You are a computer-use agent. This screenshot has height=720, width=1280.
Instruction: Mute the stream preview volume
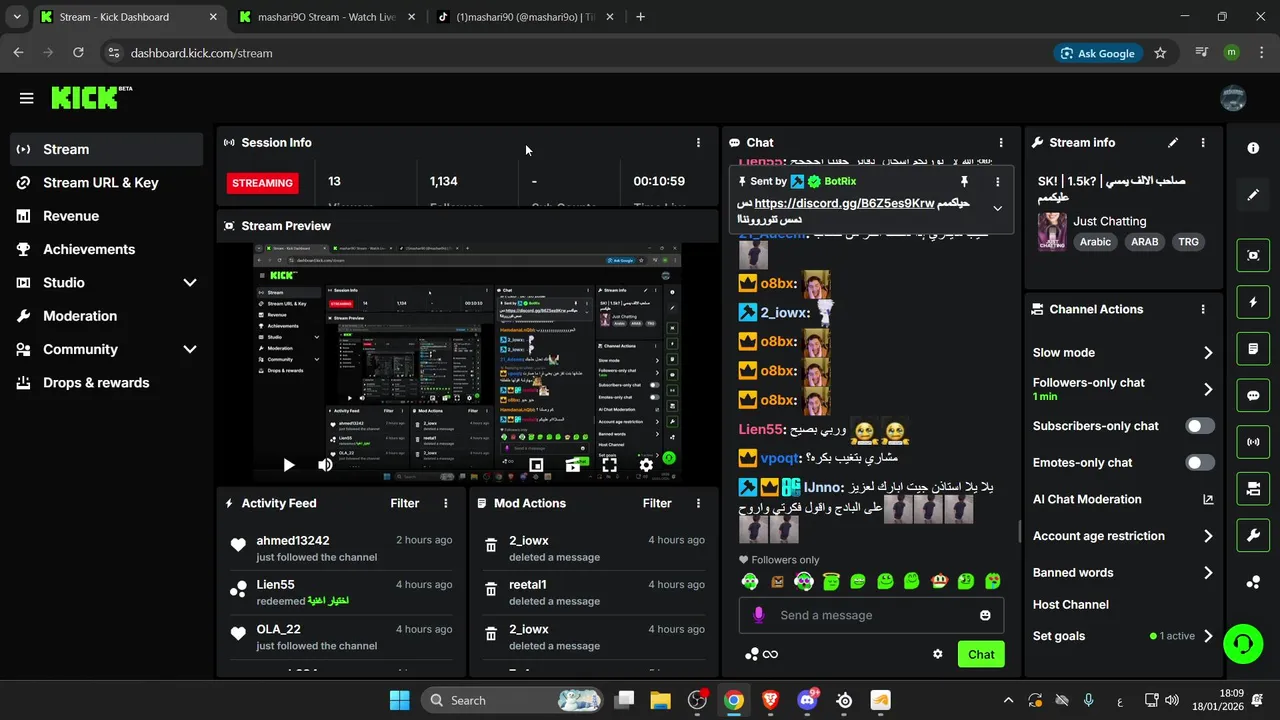(325, 465)
